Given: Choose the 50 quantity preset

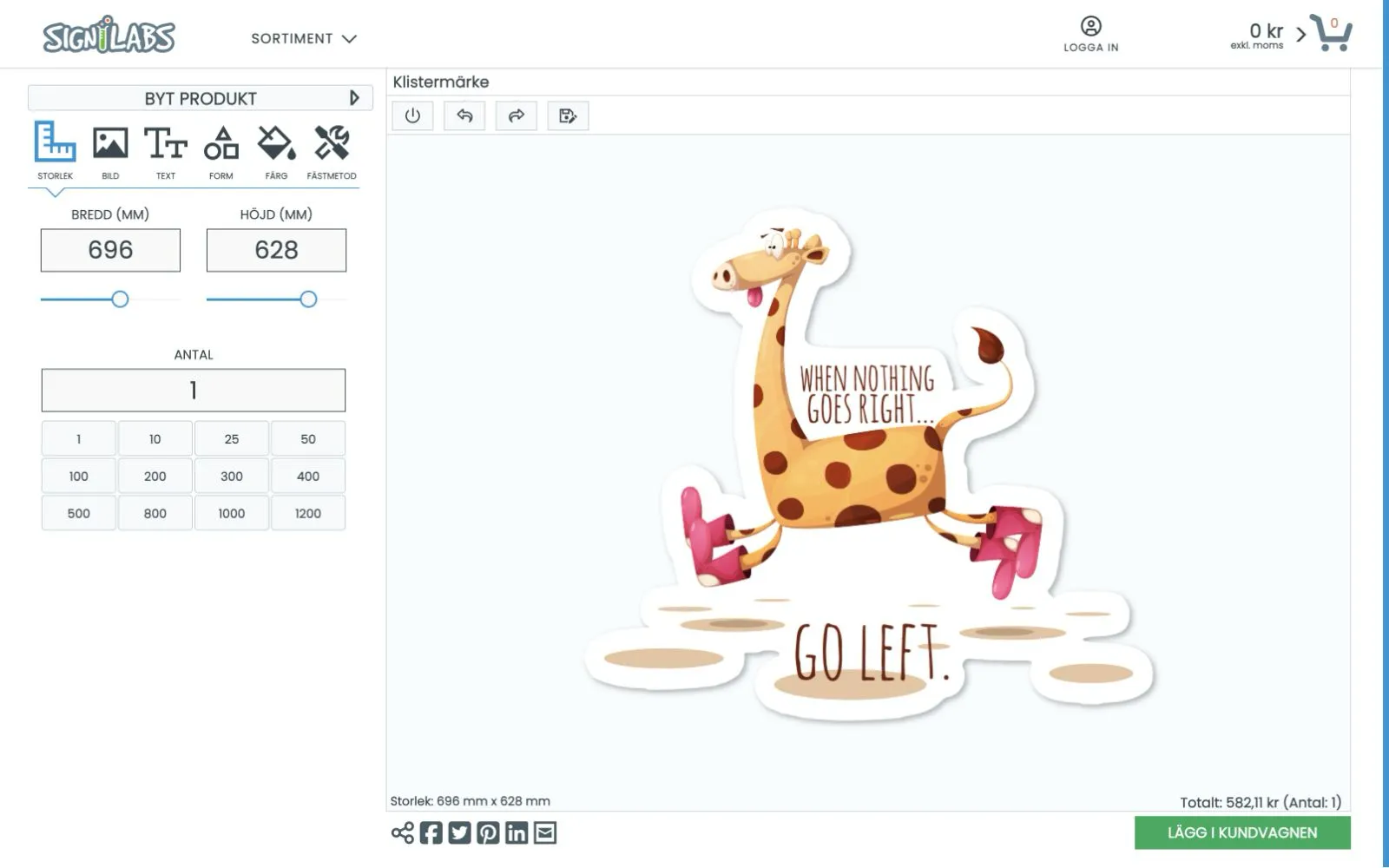Looking at the screenshot, I should point(308,438).
